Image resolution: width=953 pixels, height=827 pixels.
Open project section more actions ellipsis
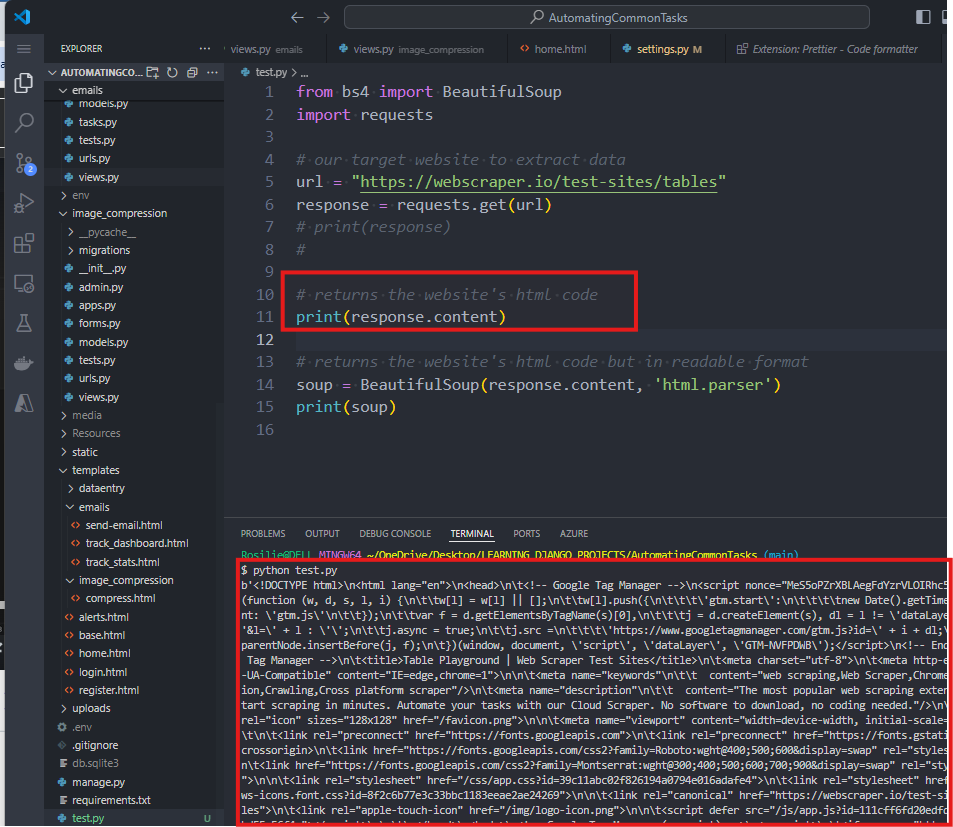[212, 72]
